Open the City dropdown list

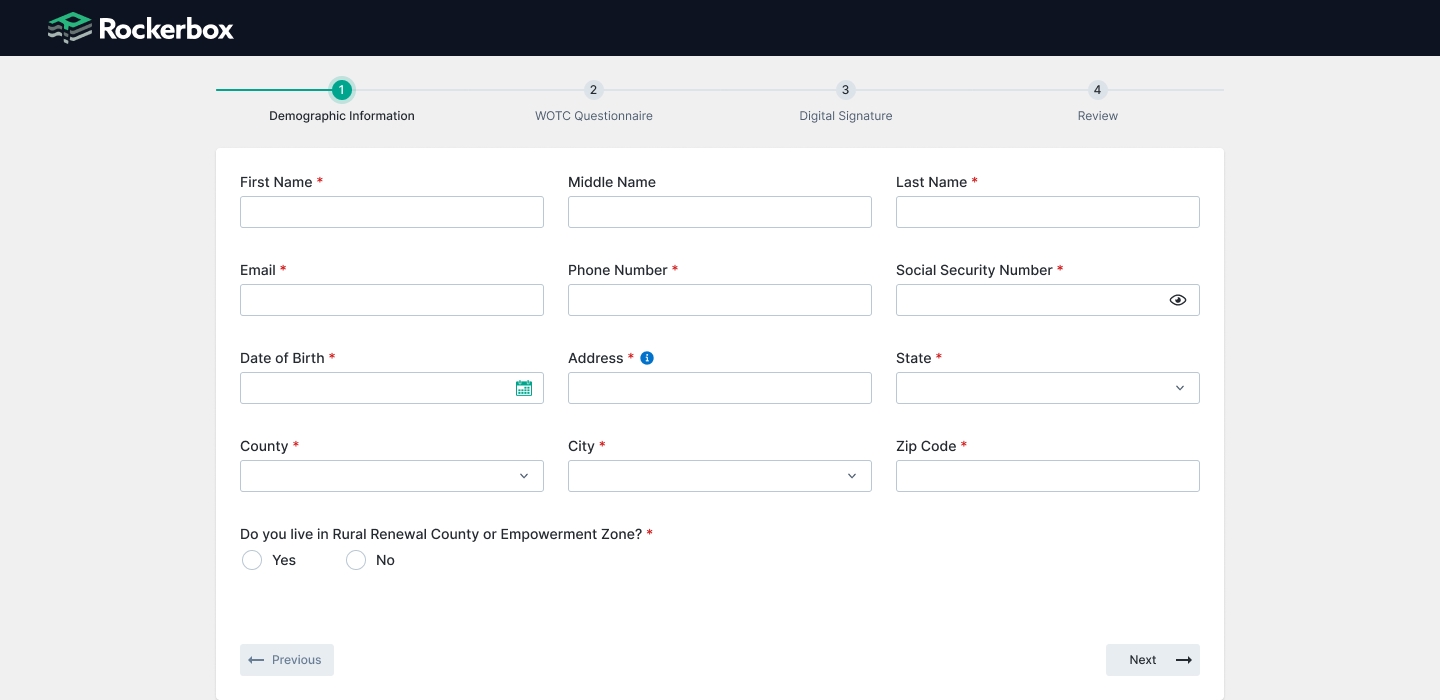tap(719, 476)
